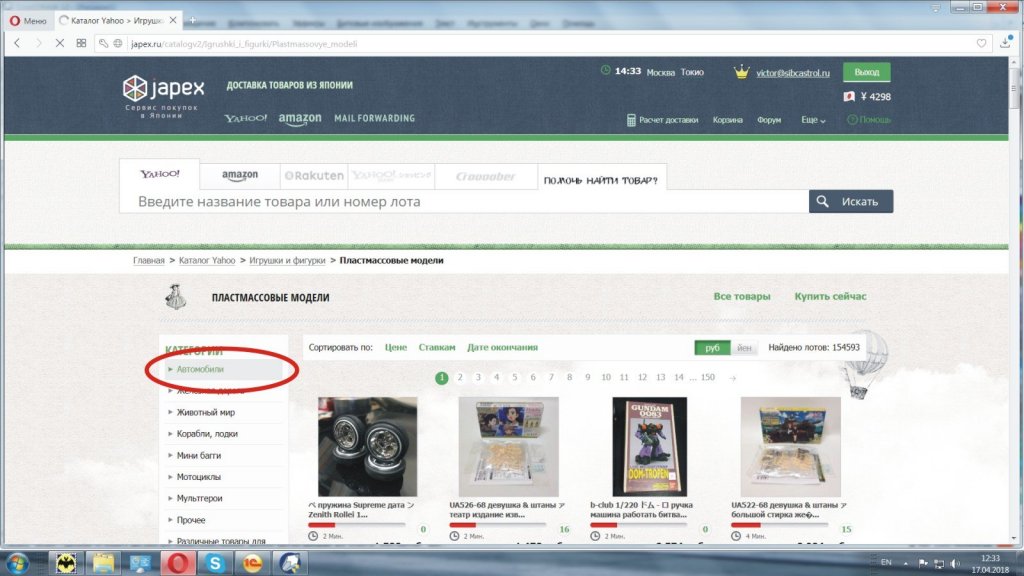Click the heart bookmark icon in address bar
This screenshot has width=1024, height=576.
[x=982, y=43]
